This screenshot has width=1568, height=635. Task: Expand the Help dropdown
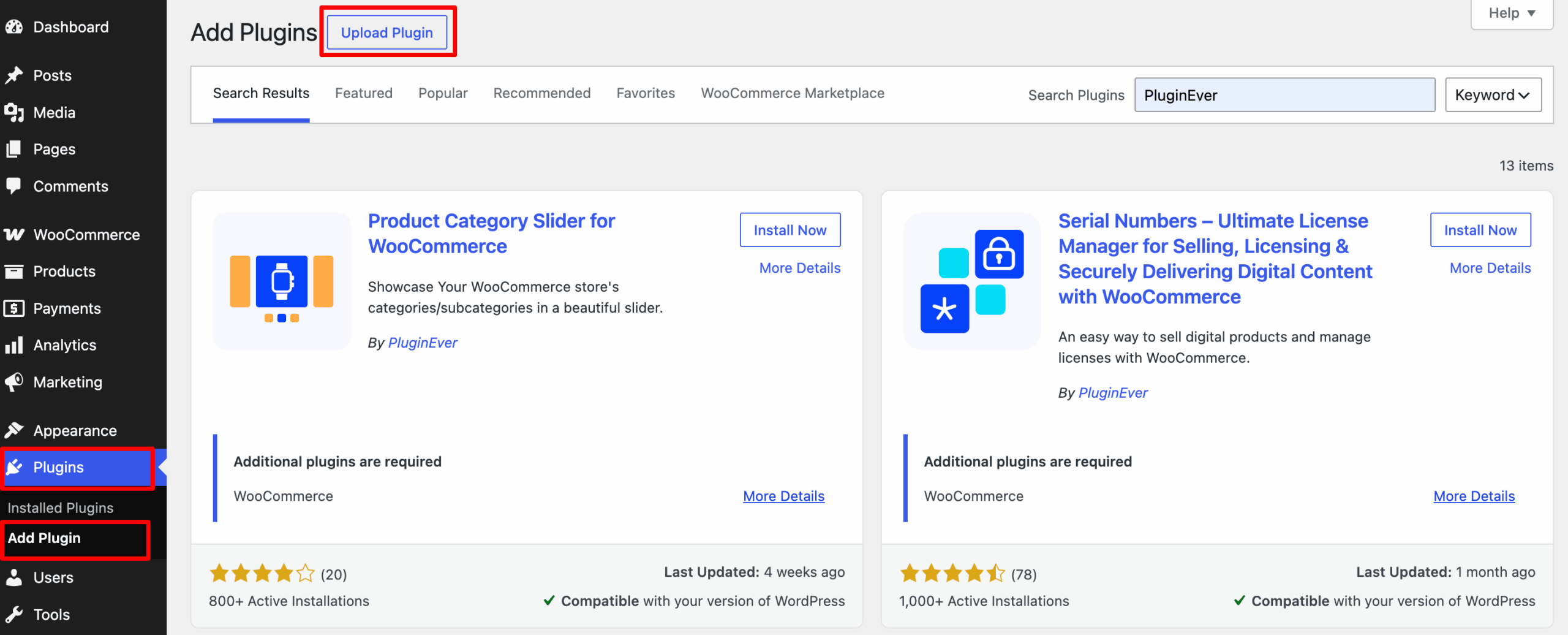pos(1512,13)
